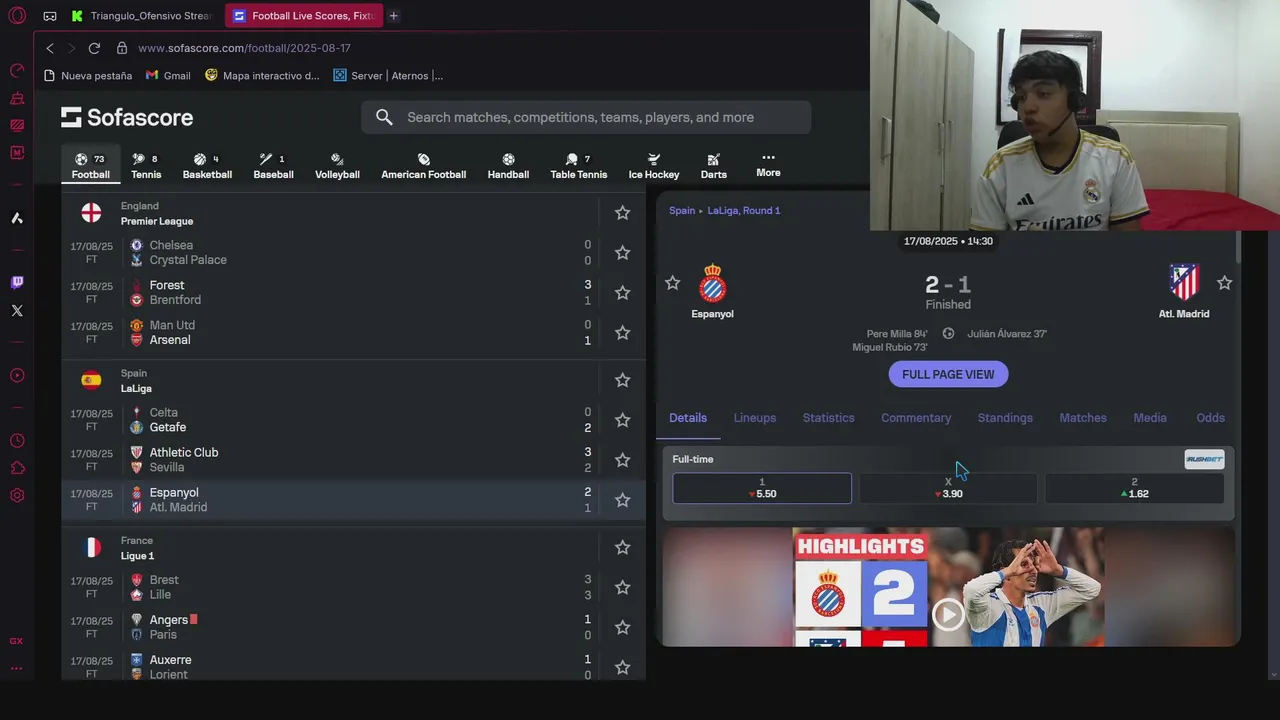Open the Gmail bookmark
Viewport: 1280px width, 720px height.
click(168, 75)
